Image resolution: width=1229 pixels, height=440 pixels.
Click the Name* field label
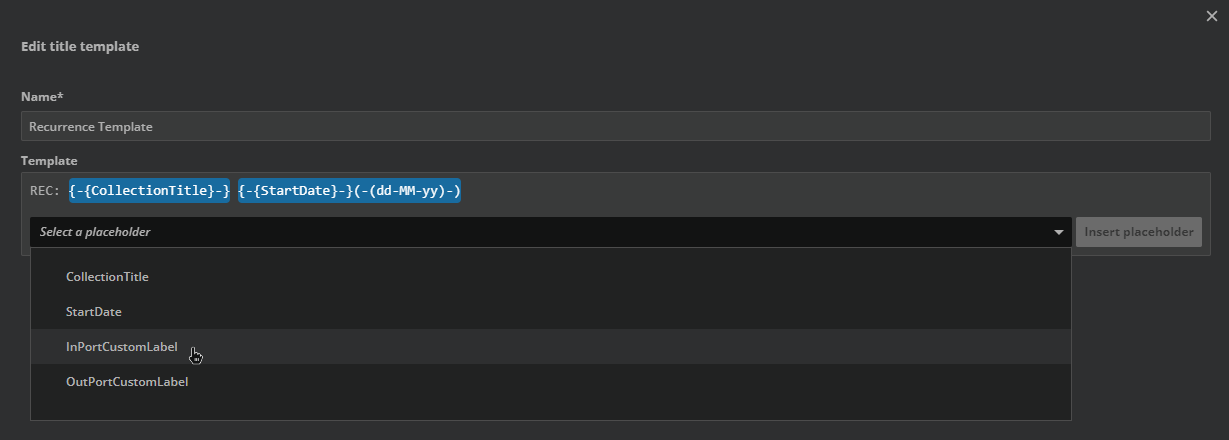tap(42, 97)
